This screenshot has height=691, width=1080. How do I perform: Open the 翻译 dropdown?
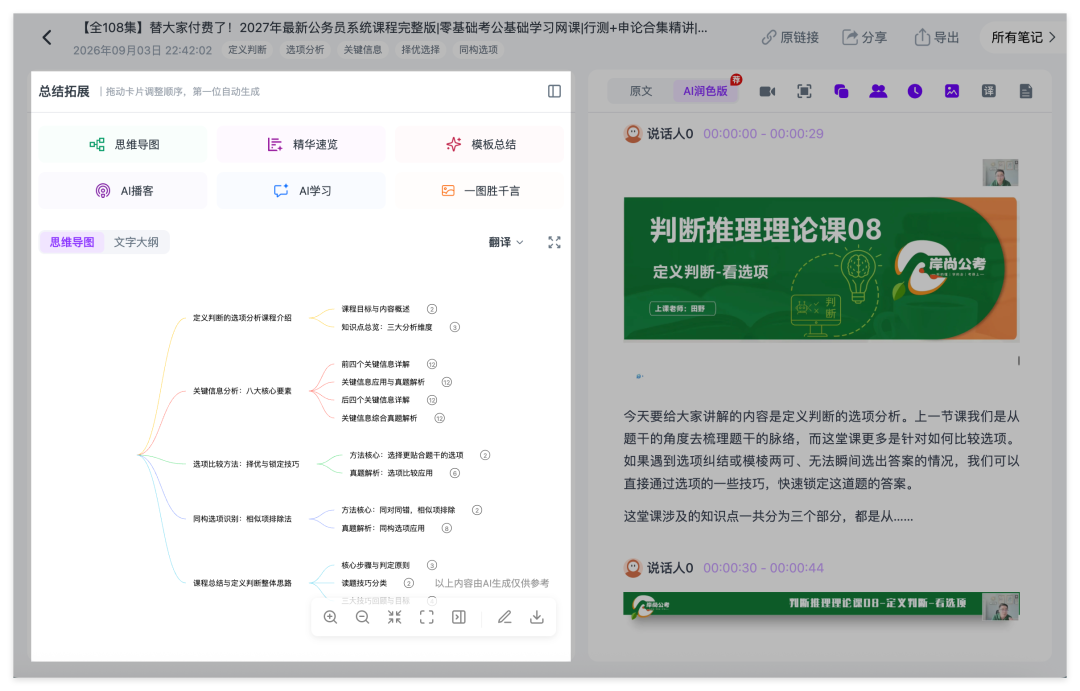(x=506, y=243)
